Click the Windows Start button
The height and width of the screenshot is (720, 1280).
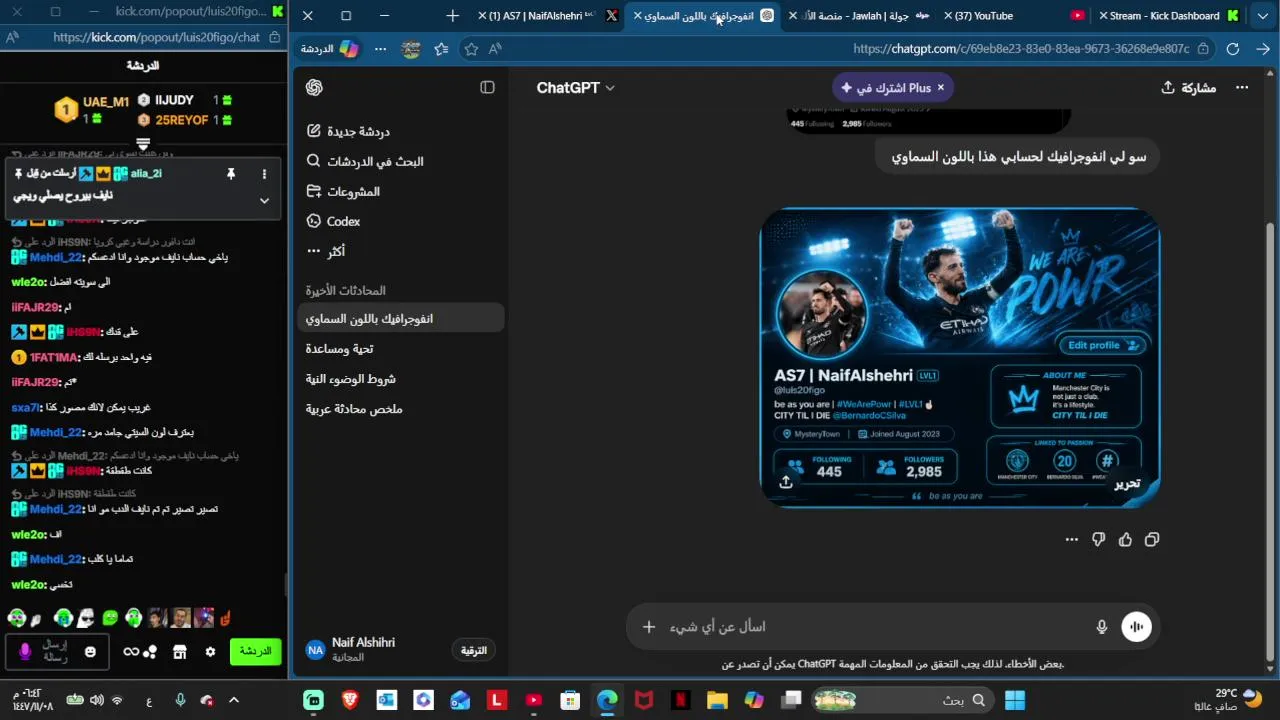pyautogui.click(x=1015, y=700)
